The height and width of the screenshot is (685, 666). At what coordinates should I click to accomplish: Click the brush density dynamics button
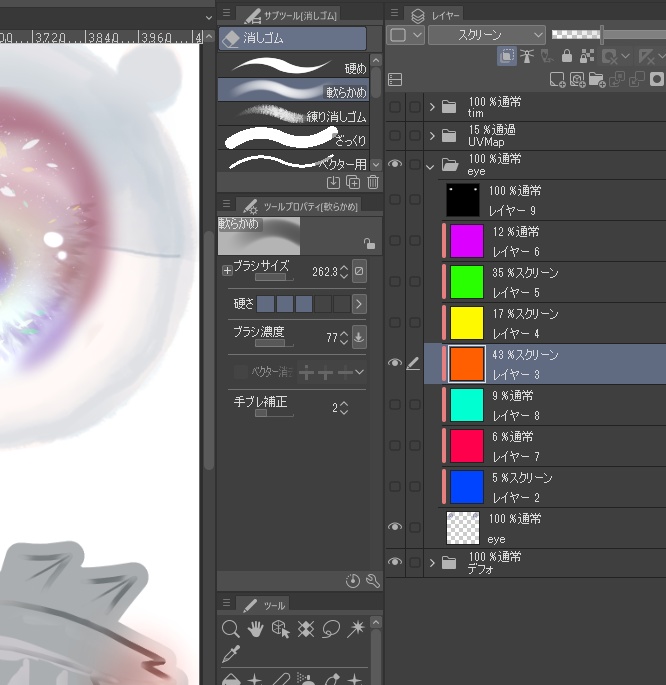click(359, 337)
